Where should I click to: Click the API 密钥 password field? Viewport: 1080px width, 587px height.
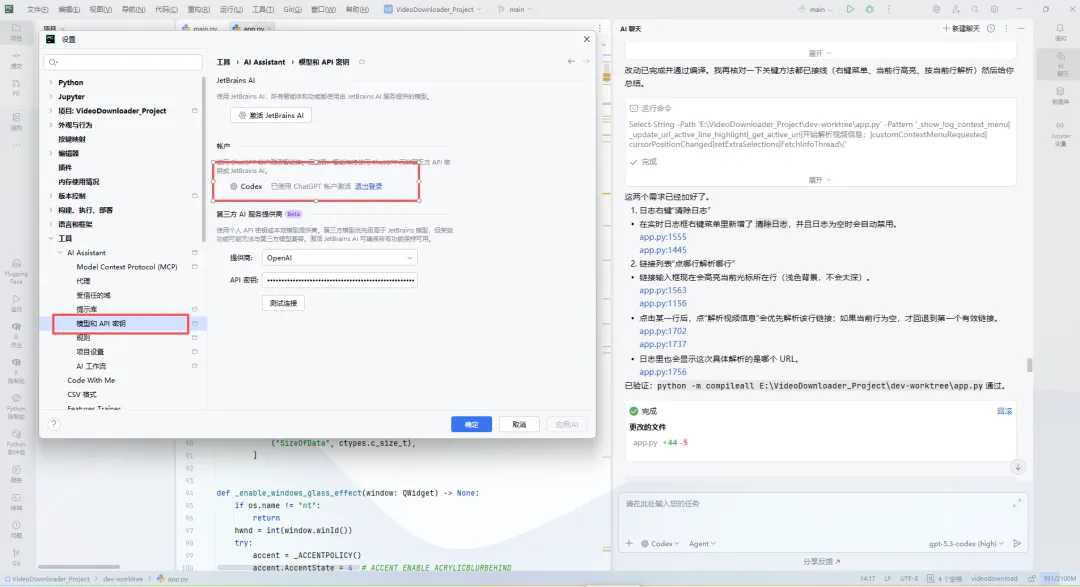[340, 280]
